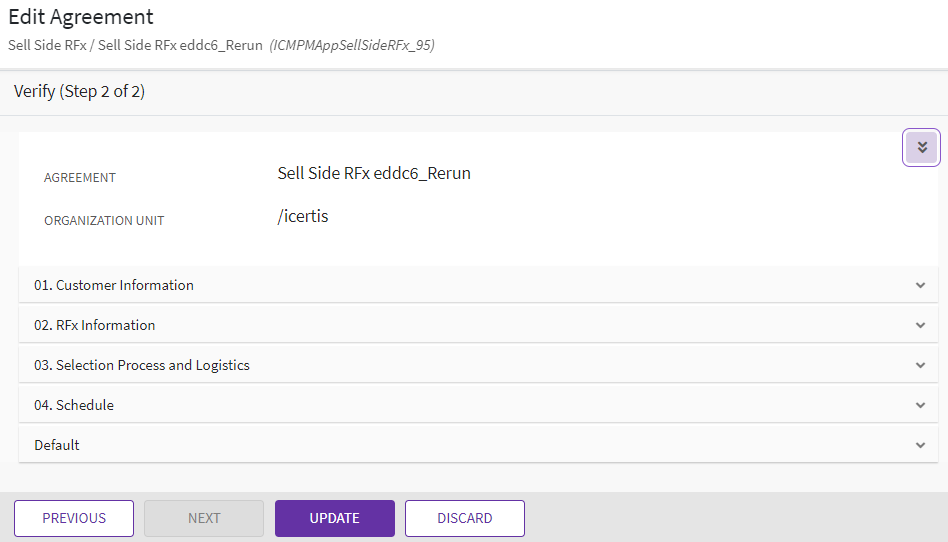Click the /icertis organization unit value
Image resolution: width=948 pixels, height=542 pixels.
(x=303, y=216)
